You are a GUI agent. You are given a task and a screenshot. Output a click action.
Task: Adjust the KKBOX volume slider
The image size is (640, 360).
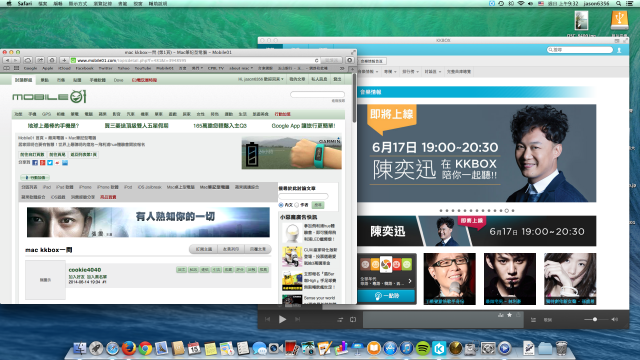pyautogui.click(x=595, y=319)
